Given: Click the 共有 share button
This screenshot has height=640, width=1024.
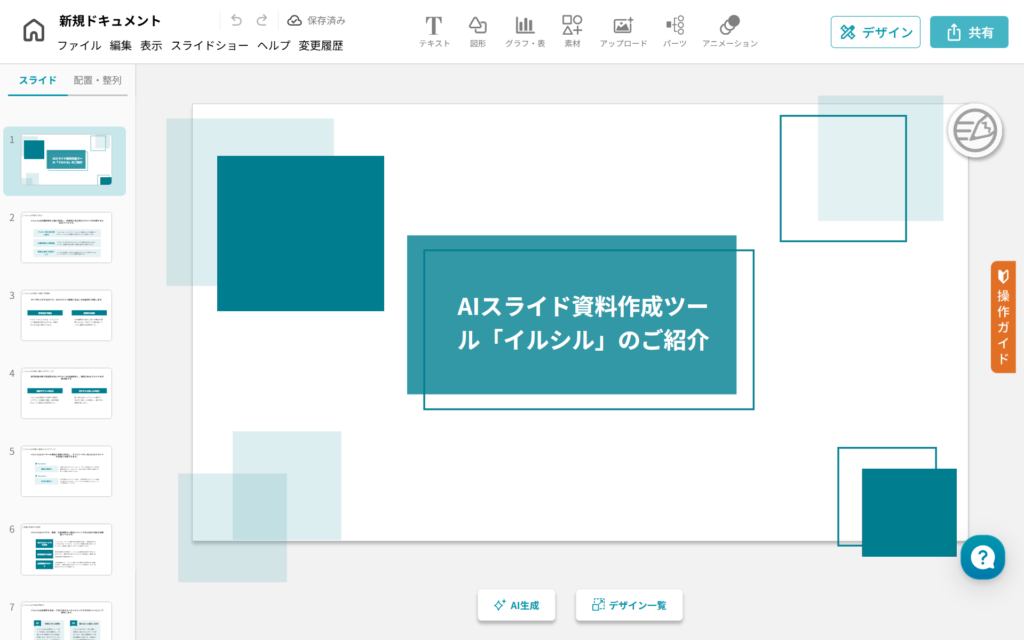Looking at the screenshot, I should coord(969,32).
